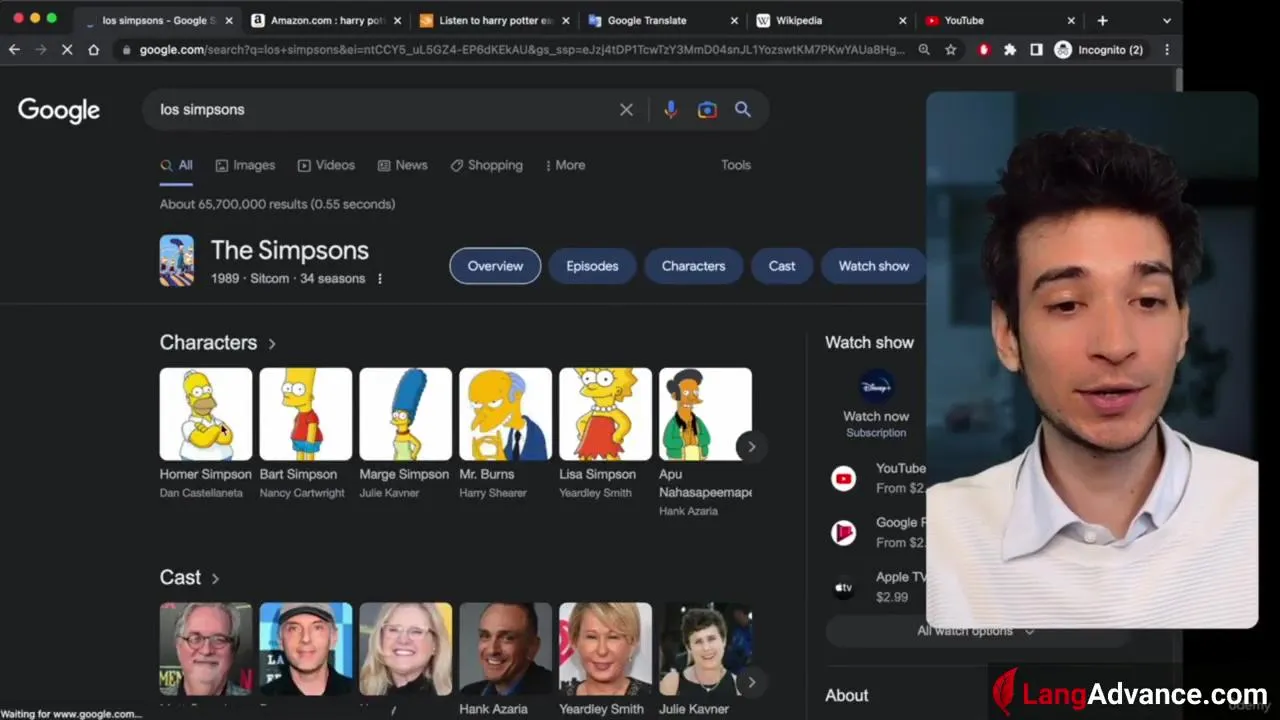Close the Wikipedia tab
The height and width of the screenshot is (720, 1280).
(903, 20)
